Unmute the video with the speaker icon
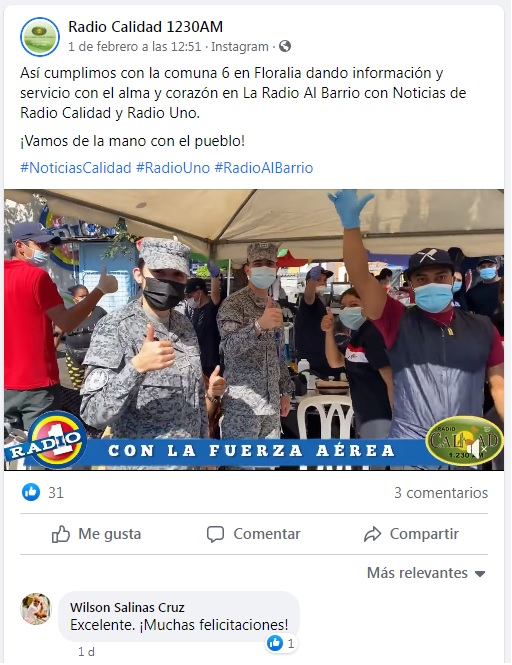The width and height of the screenshot is (512, 665). pos(477,448)
